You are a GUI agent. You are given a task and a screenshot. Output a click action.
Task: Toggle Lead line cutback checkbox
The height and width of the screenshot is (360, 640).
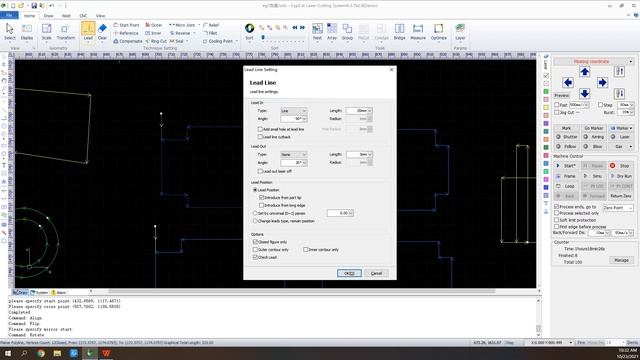[x=260, y=137]
